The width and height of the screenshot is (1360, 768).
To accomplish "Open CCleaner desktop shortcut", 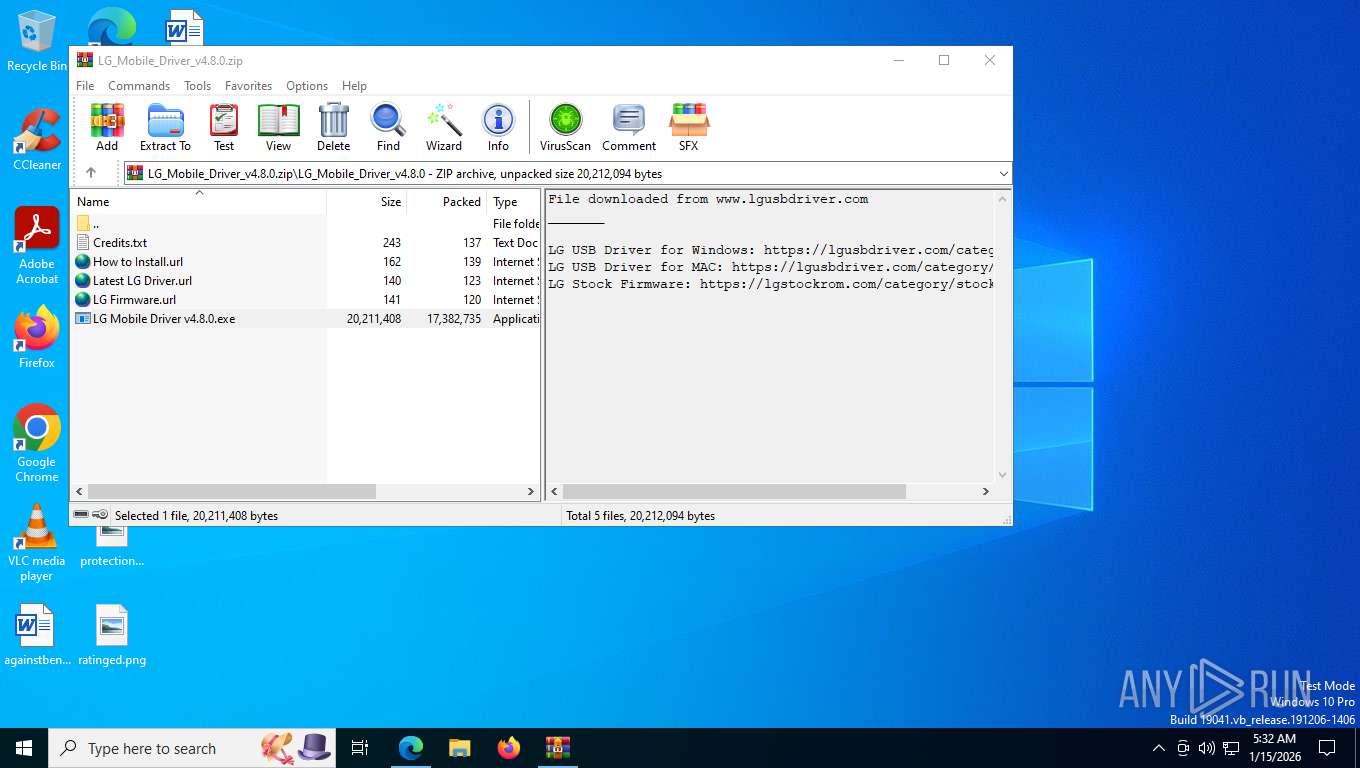I will tap(37, 140).
